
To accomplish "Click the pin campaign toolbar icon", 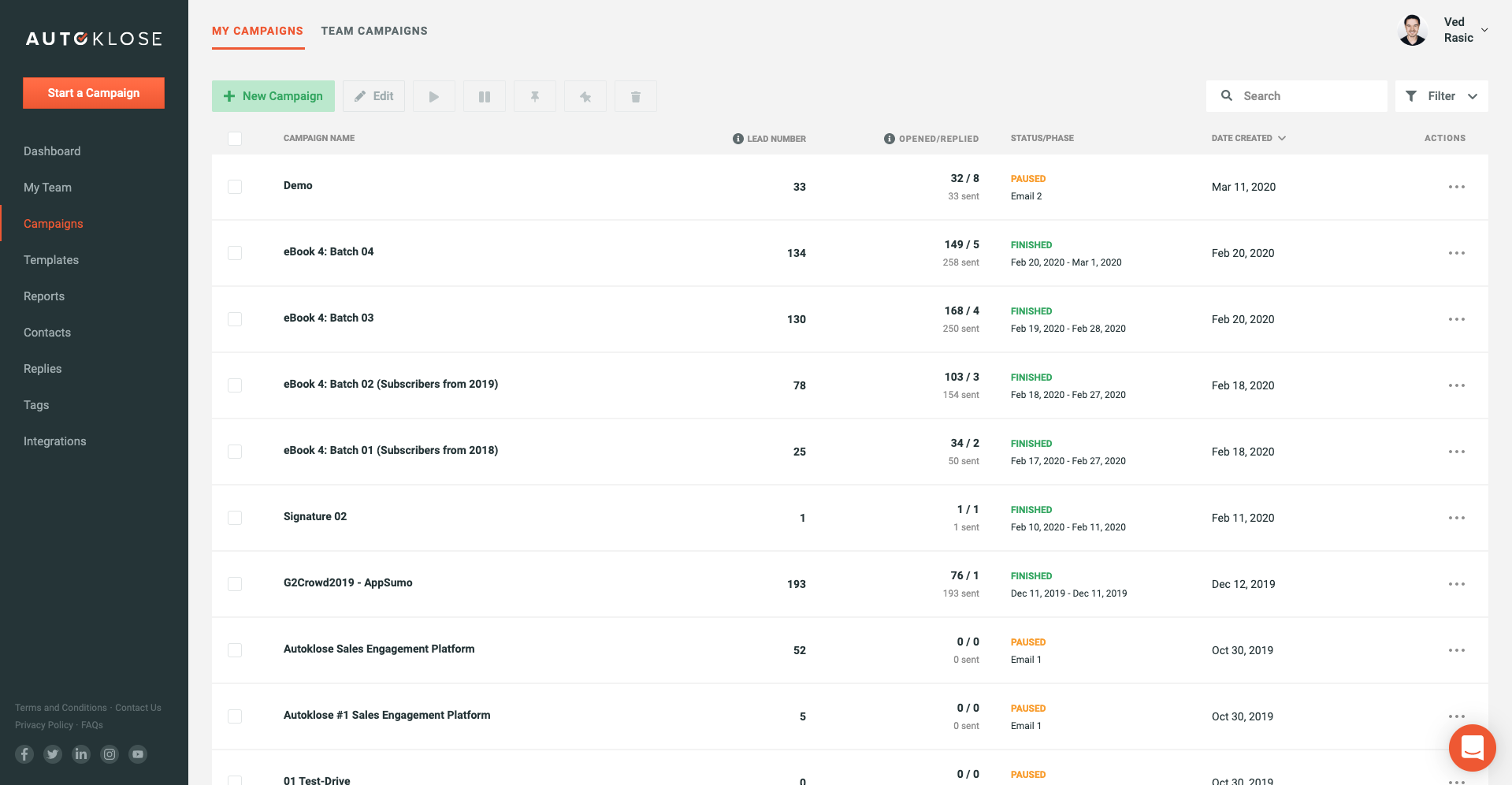I will point(535,96).
